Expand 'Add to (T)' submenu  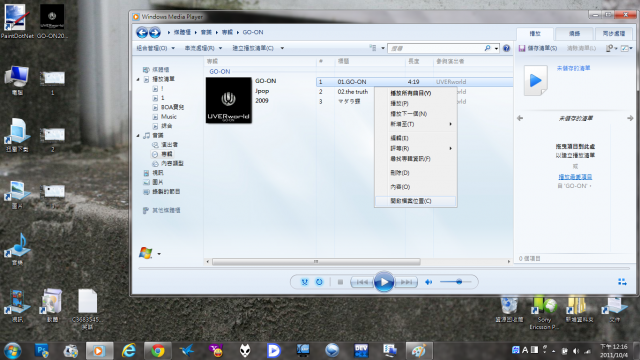coord(416,124)
